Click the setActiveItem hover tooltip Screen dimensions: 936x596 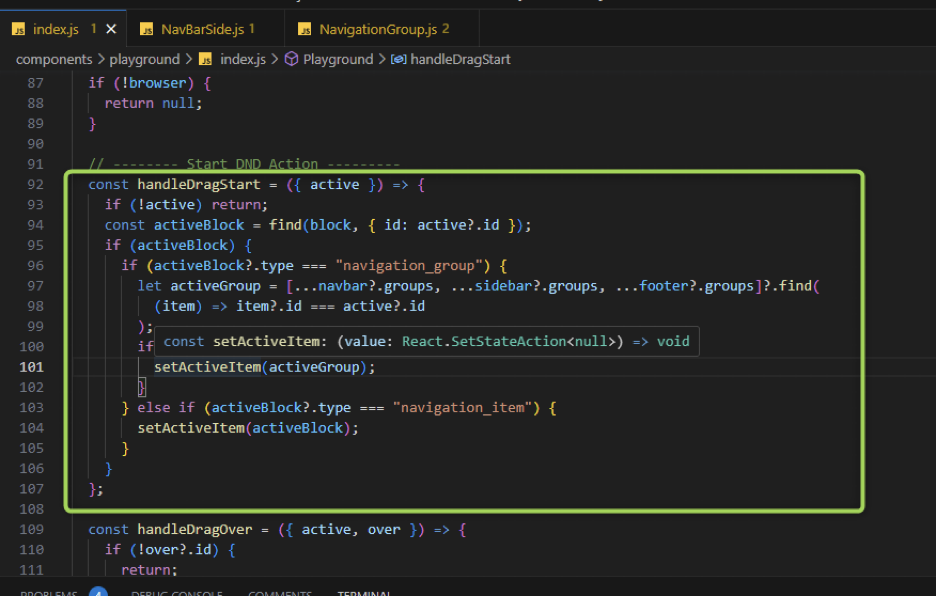tap(426, 341)
